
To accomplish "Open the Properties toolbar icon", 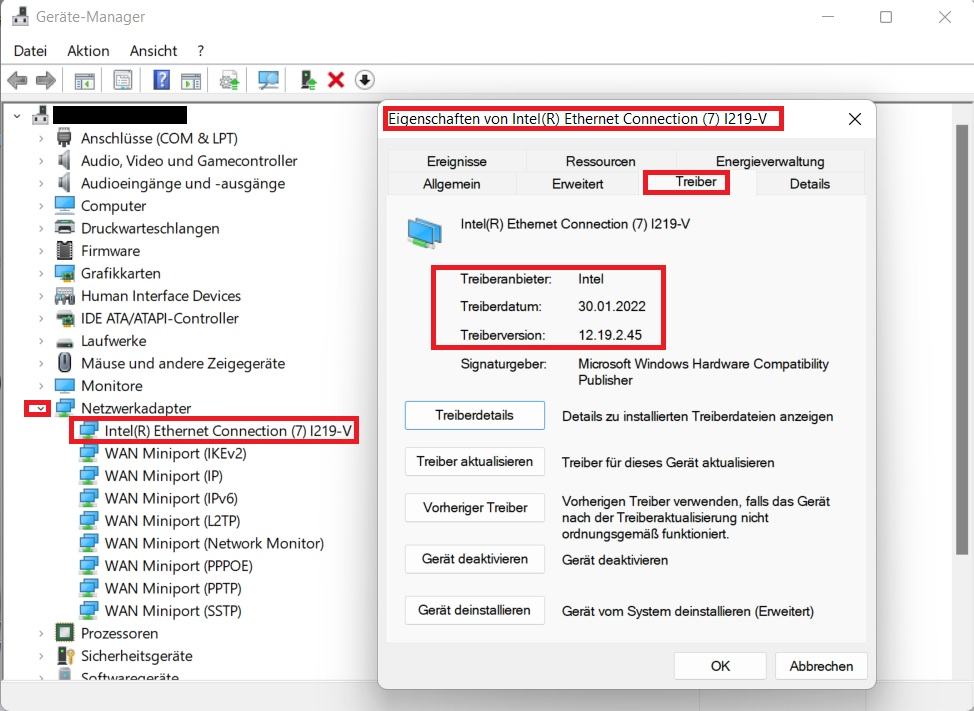I will (123, 80).
